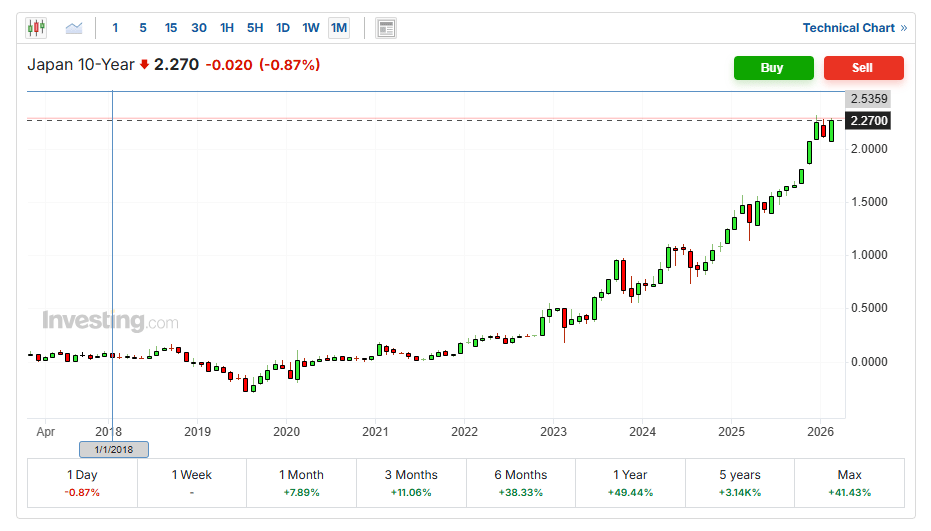The height and width of the screenshot is (531, 931).
Task: Click the 2020 x-axis label
Action: [x=286, y=432]
